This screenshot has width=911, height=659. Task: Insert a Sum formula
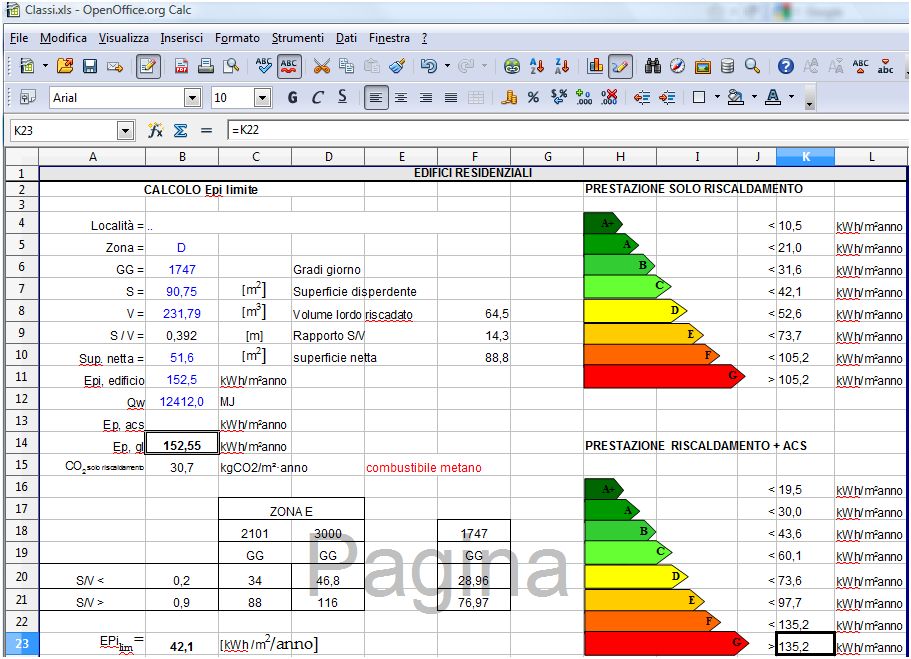click(x=181, y=130)
